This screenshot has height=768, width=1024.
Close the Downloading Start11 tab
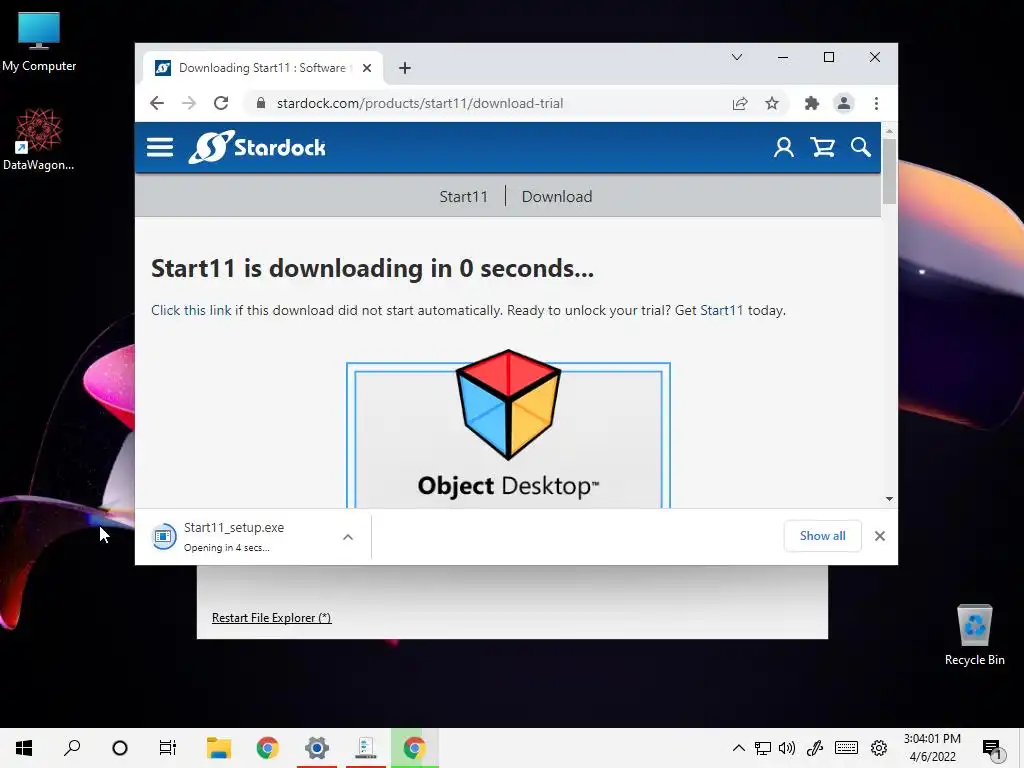point(367,68)
